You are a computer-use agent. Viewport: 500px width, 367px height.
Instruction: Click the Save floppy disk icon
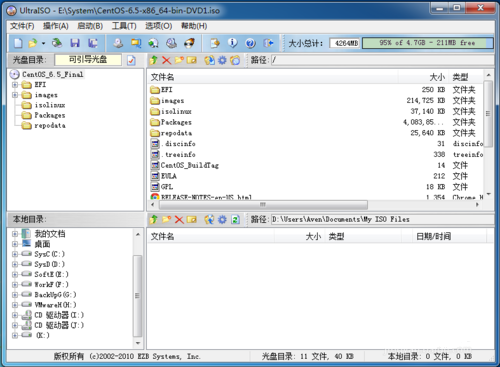pyautogui.click(x=75, y=43)
